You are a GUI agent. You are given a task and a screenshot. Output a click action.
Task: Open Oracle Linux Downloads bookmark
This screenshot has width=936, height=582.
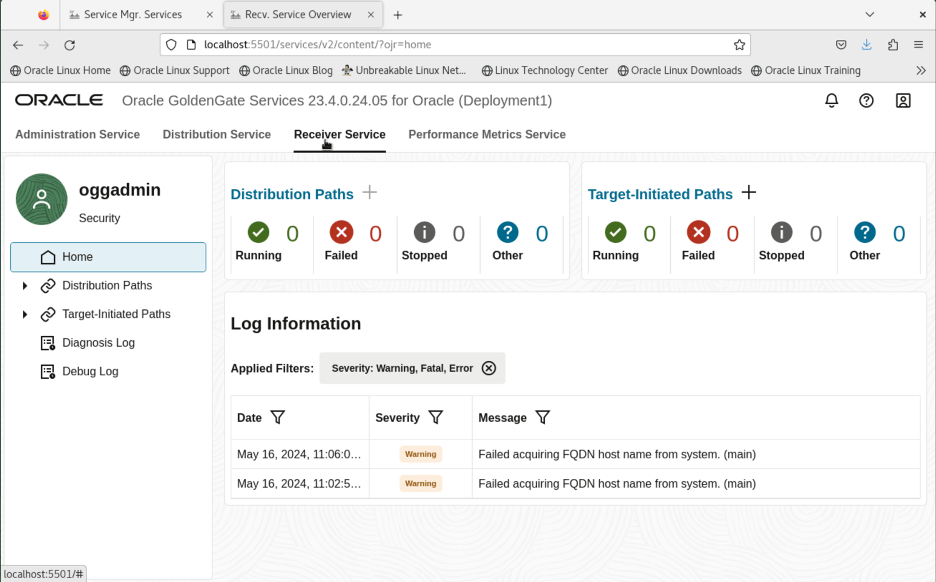[x=679, y=70]
